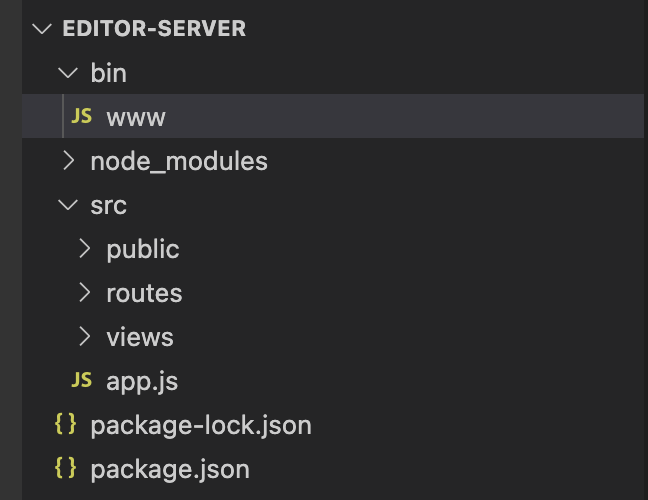Screen dimensions: 648x500
Task: Open package-lock.json in the editor
Action: [201, 425]
